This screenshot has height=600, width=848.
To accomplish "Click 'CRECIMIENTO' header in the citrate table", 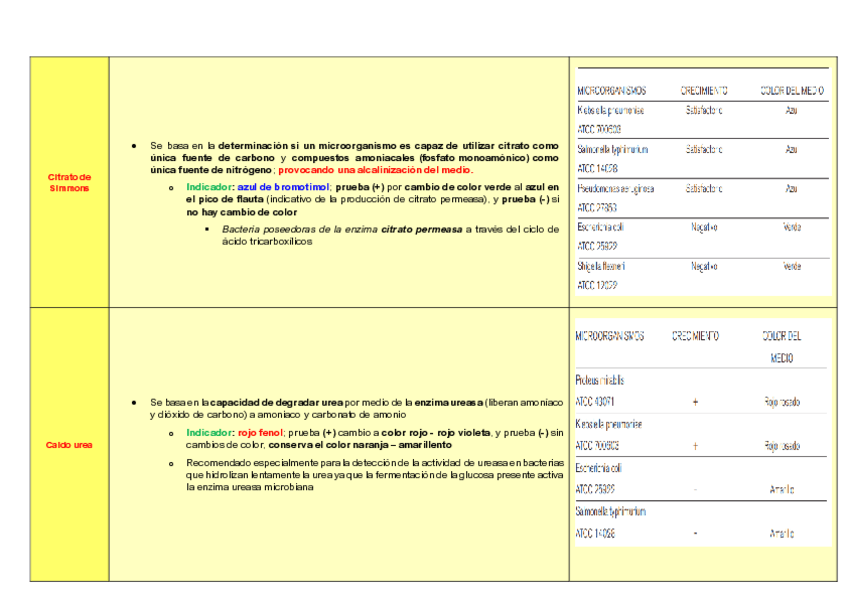I will [x=704, y=91].
